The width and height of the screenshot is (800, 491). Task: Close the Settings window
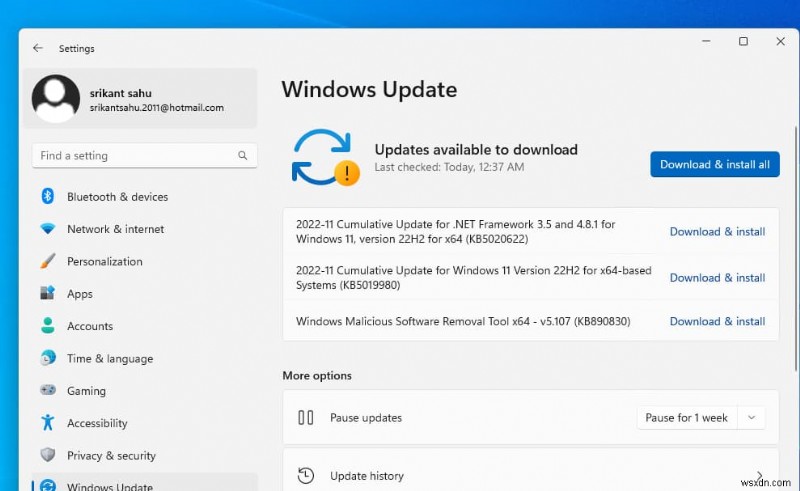click(x=781, y=41)
